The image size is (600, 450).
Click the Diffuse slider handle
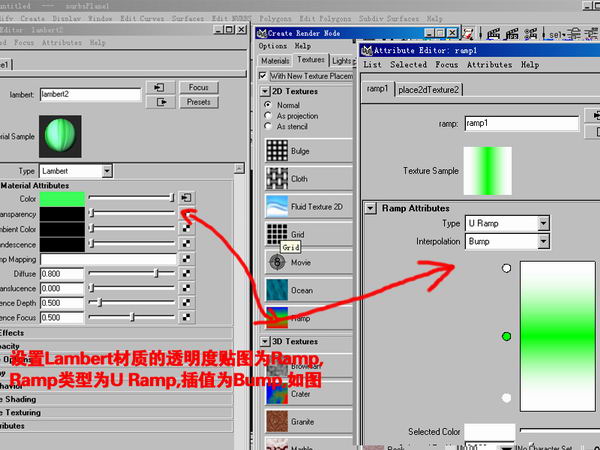[156, 273]
